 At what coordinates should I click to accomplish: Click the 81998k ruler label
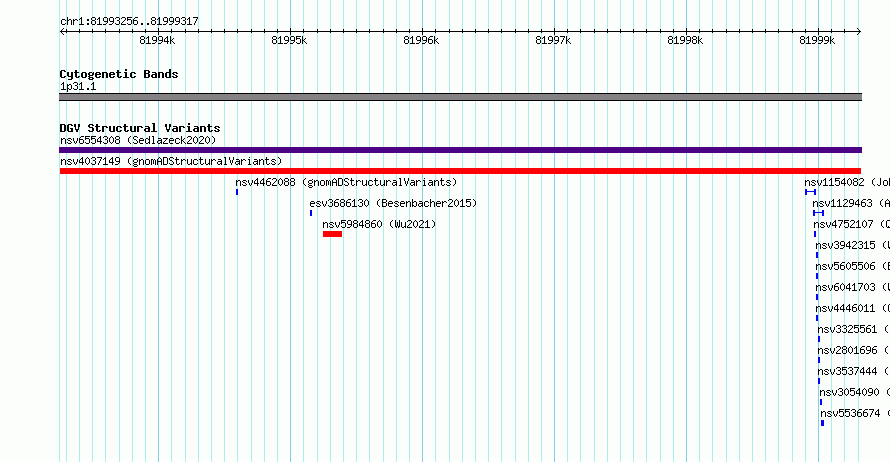[685, 40]
